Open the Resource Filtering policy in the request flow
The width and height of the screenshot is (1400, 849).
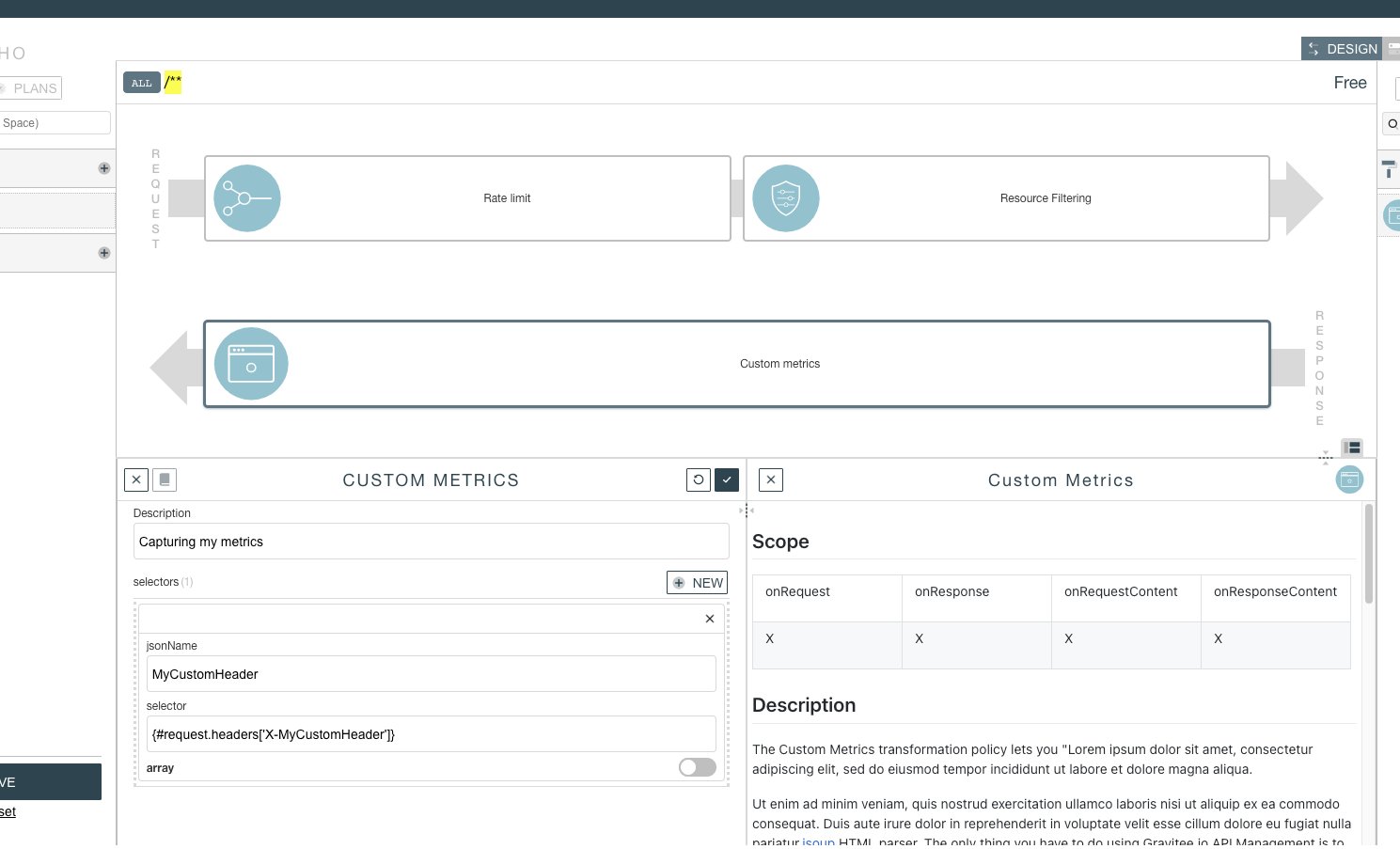pyautogui.click(x=1006, y=197)
